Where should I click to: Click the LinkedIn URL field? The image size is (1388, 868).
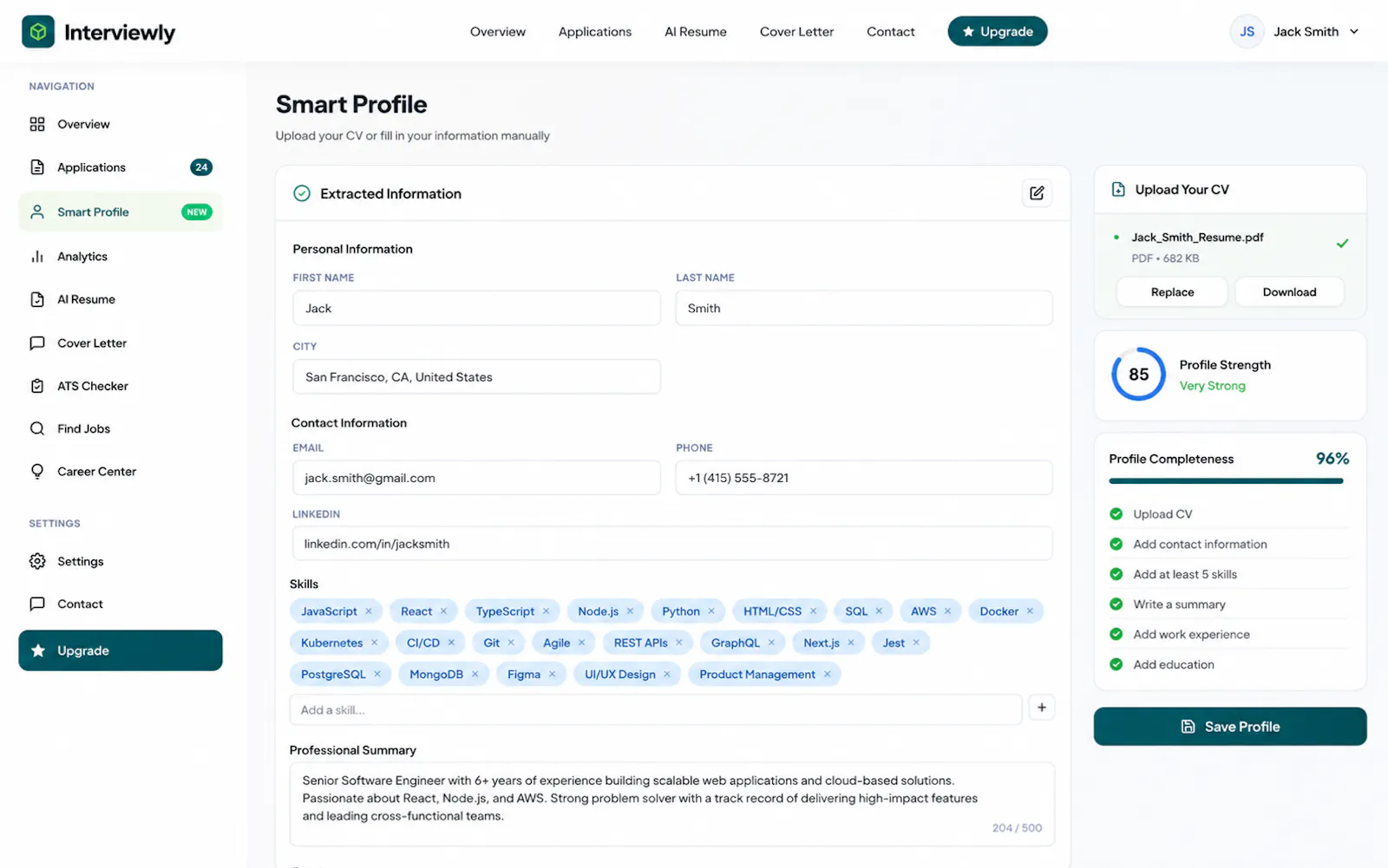[672, 544]
